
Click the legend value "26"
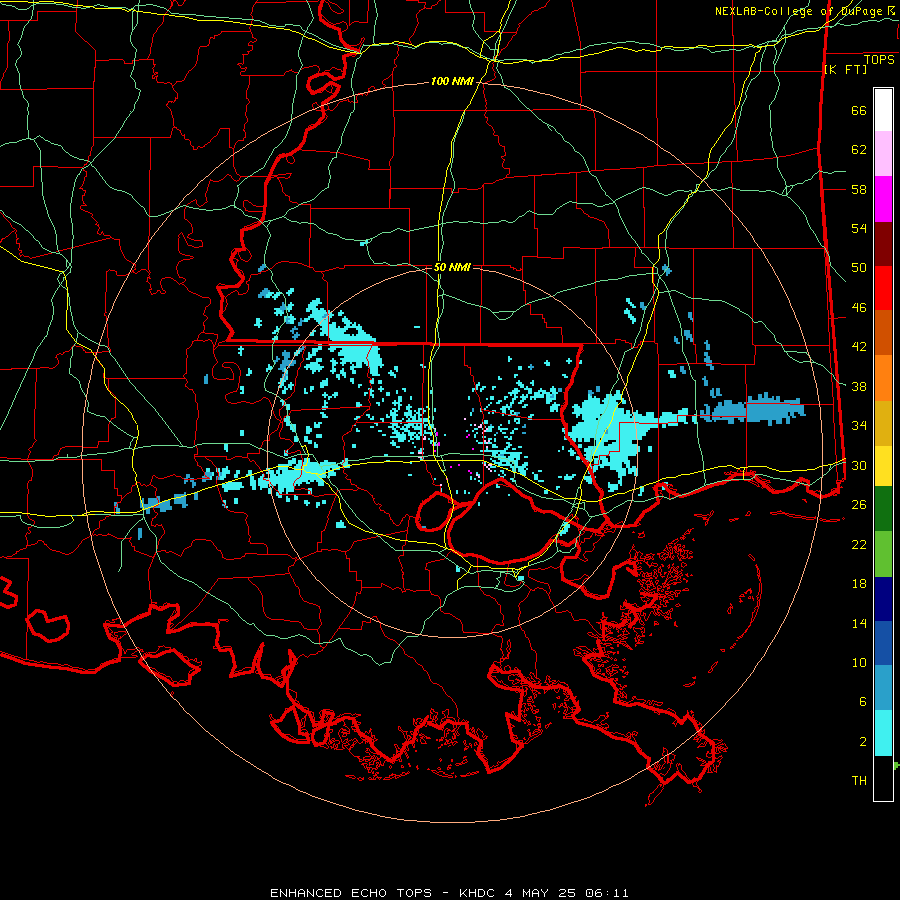[x=859, y=505]
